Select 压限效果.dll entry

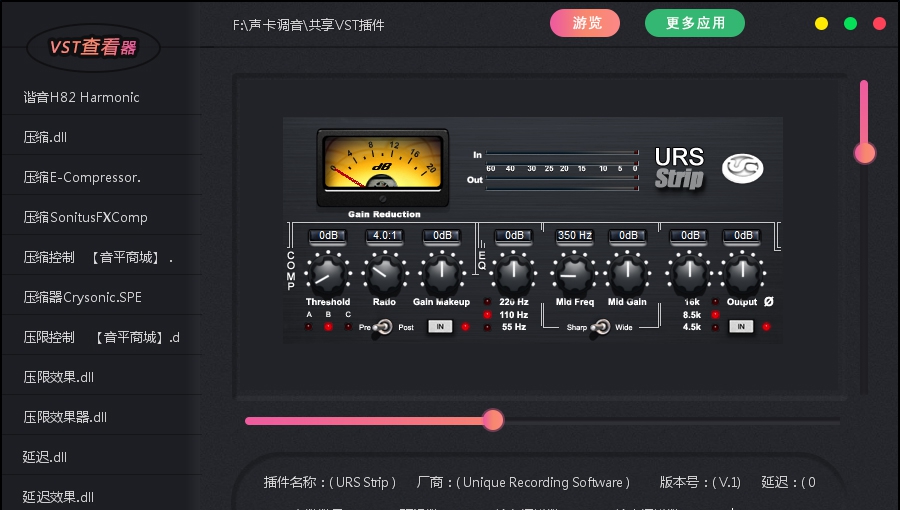(102, 377)
